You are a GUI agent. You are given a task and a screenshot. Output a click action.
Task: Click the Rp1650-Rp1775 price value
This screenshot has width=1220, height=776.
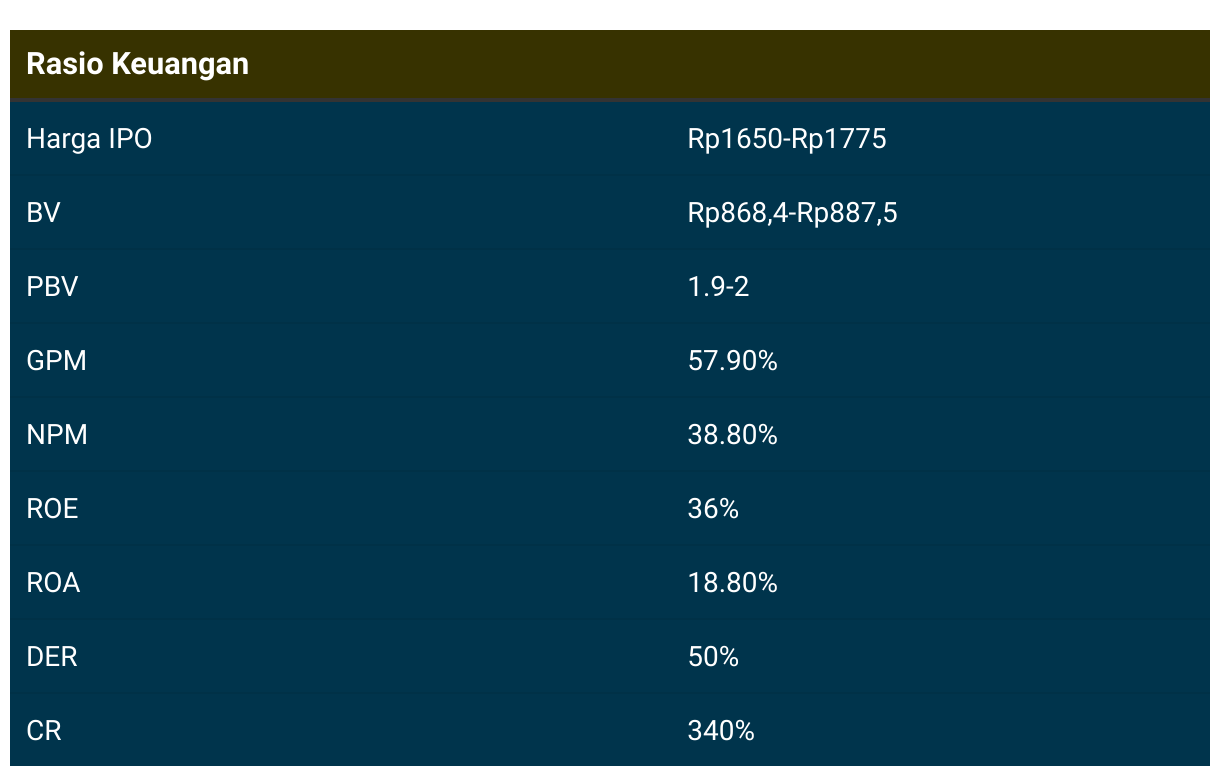click(787, 138)
